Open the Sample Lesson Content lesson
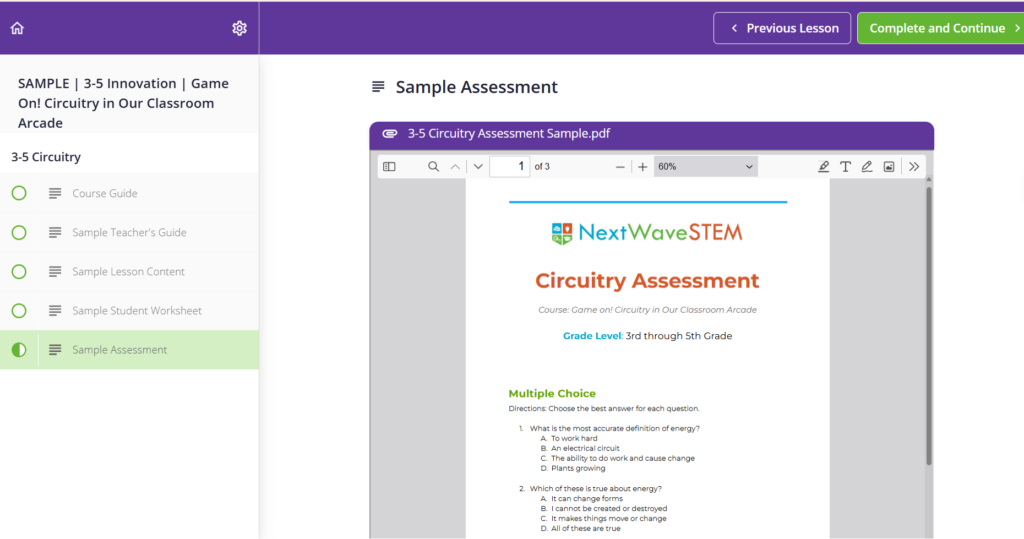The width and height of the screenshot is (1024, 539). [x=129, y=272]
